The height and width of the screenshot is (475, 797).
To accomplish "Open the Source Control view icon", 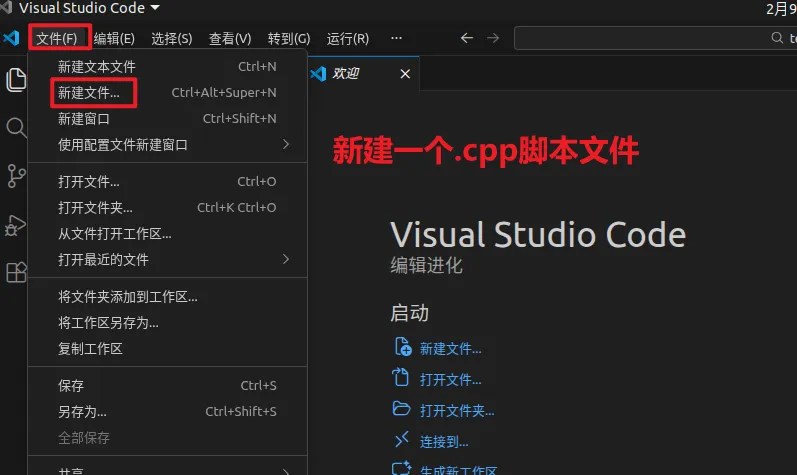I will 16,176.
